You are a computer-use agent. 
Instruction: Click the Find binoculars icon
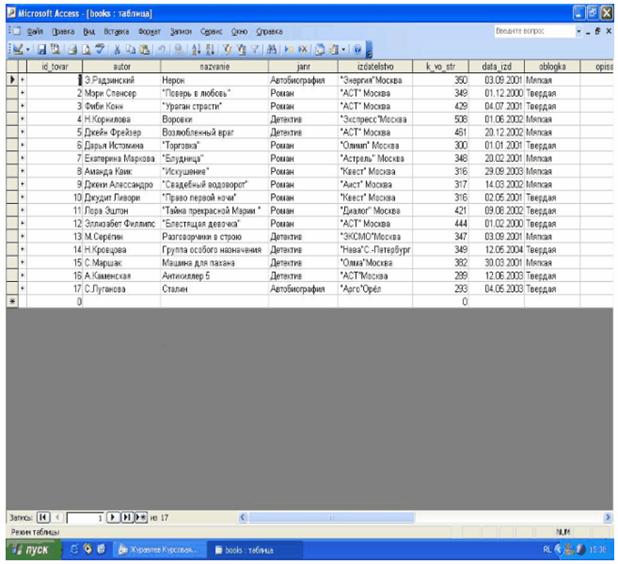coord(272,49)
